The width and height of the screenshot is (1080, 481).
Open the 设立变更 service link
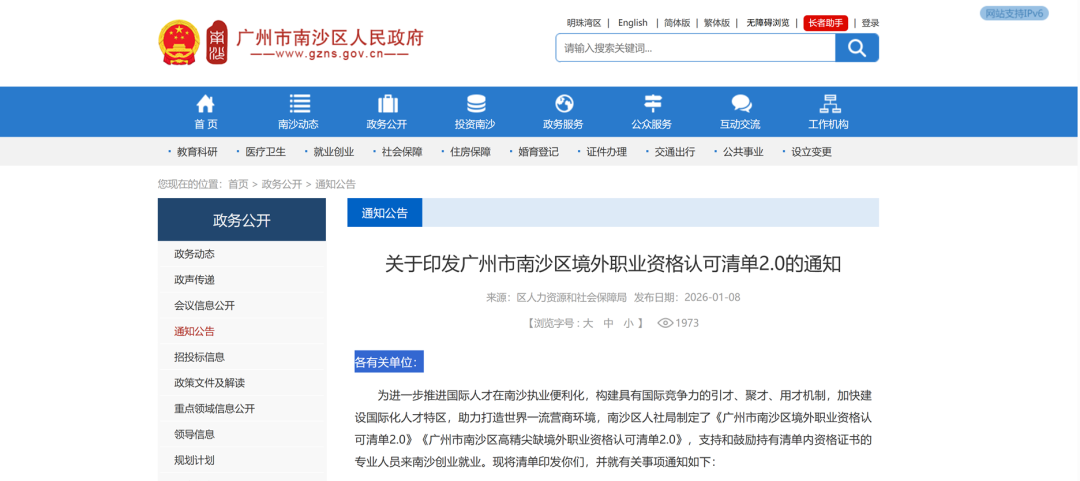coord(811,152)
